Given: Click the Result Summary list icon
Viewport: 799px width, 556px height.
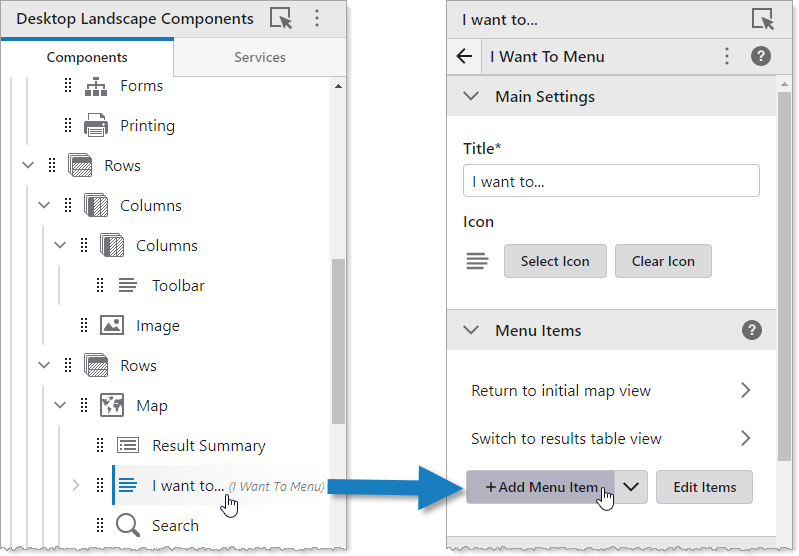Looking at the screenshot, I should [127, 445].
